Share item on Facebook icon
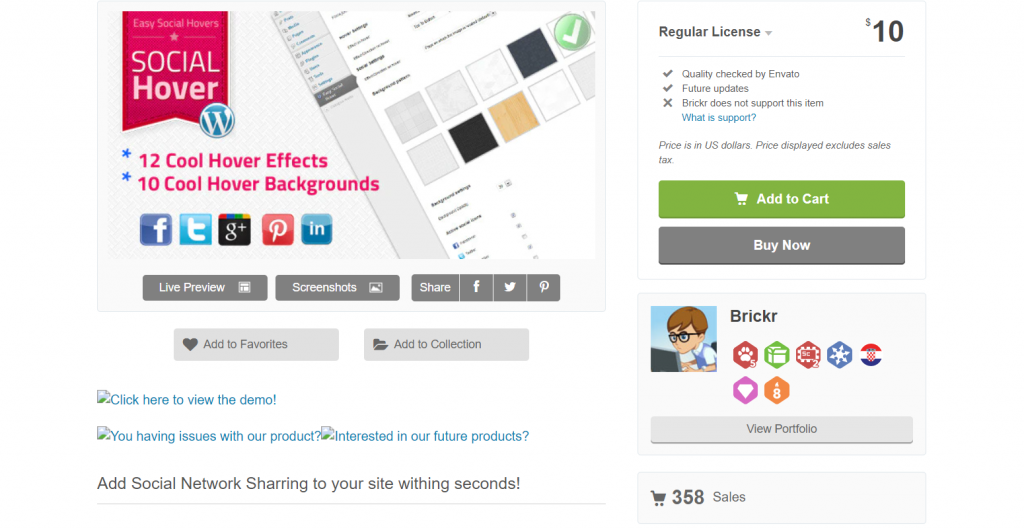The image size is (1024, 528). point(476,287)
